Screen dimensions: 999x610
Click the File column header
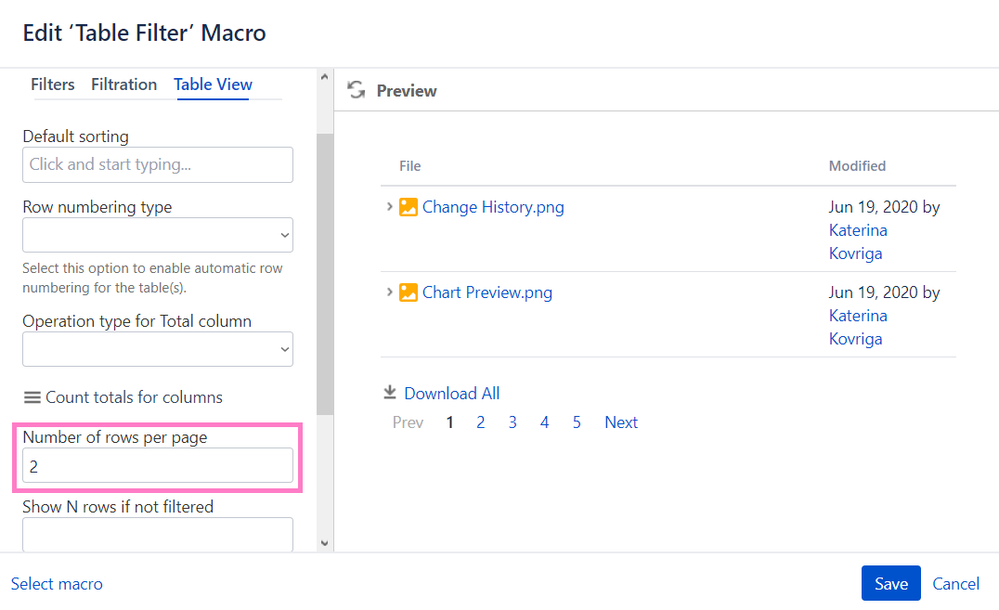pos(410,166)
